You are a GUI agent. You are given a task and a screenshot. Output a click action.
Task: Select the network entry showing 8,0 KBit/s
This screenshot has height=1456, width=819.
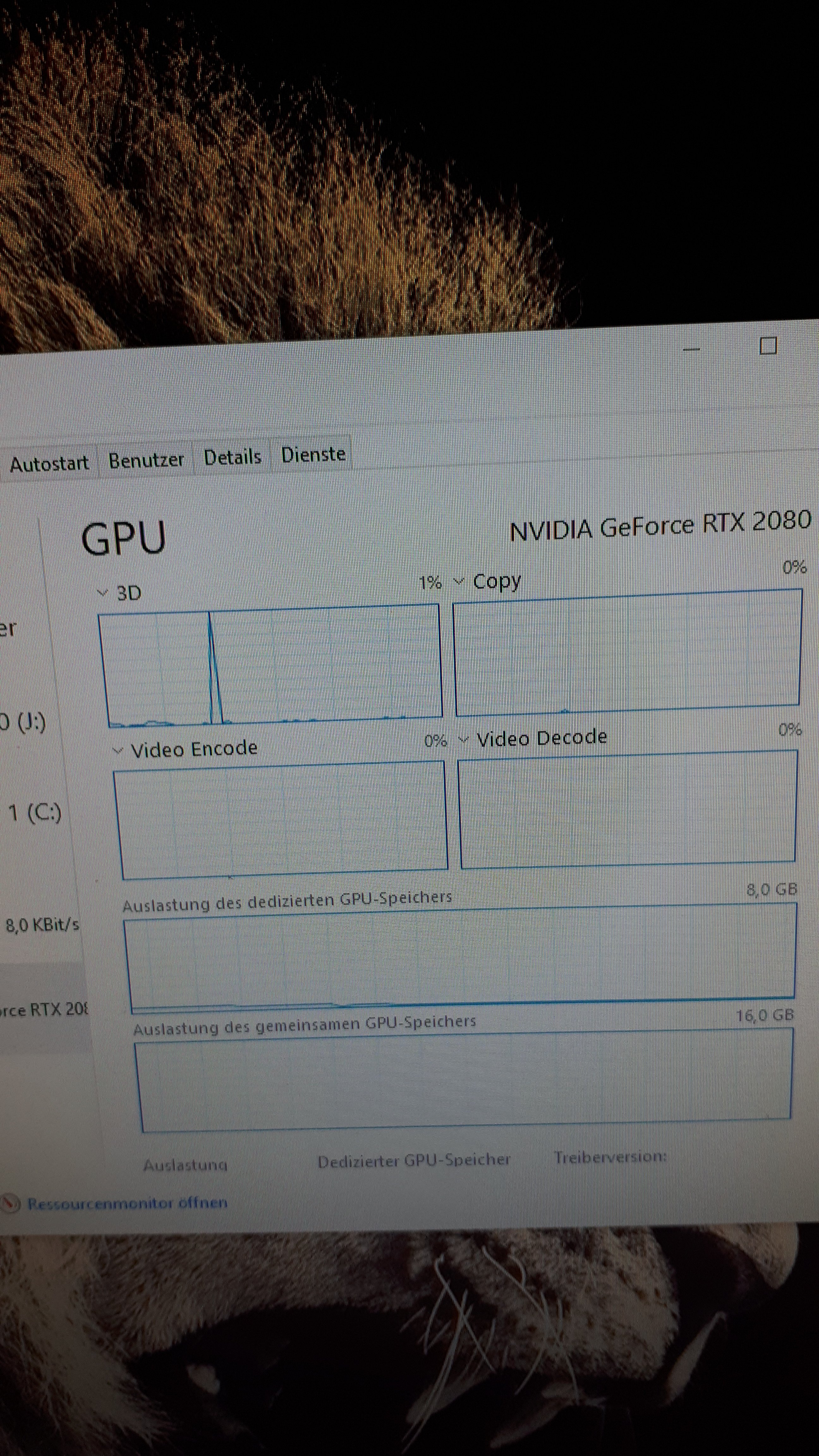click(x=42, y=925)
